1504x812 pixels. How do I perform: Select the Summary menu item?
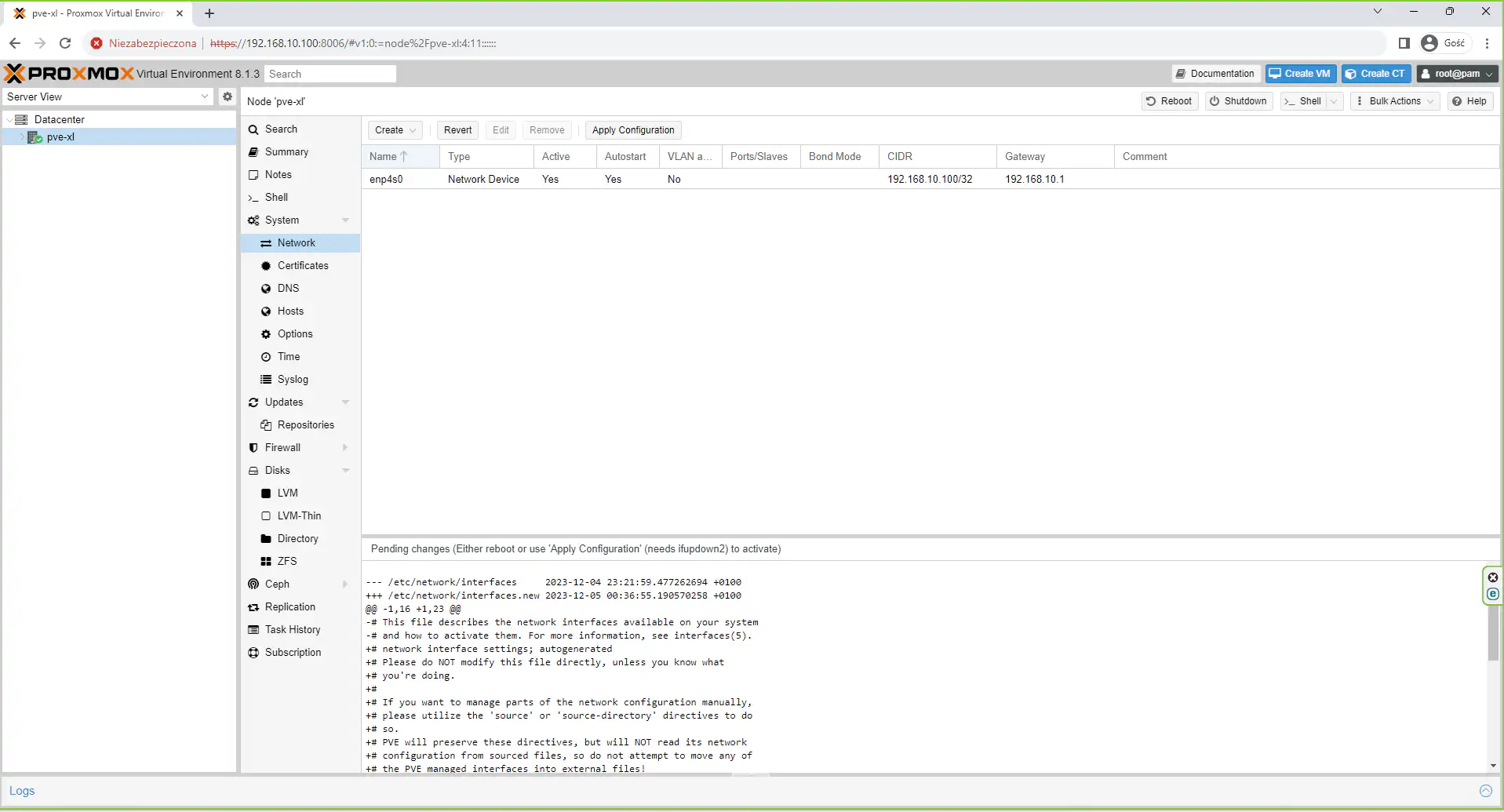tap(286, 152)
